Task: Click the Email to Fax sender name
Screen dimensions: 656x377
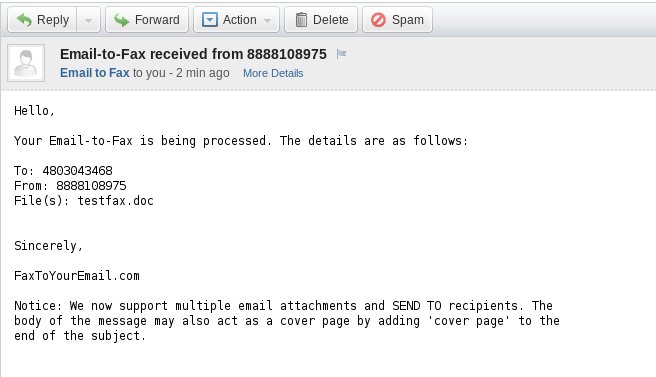Action: coord(95,73)
